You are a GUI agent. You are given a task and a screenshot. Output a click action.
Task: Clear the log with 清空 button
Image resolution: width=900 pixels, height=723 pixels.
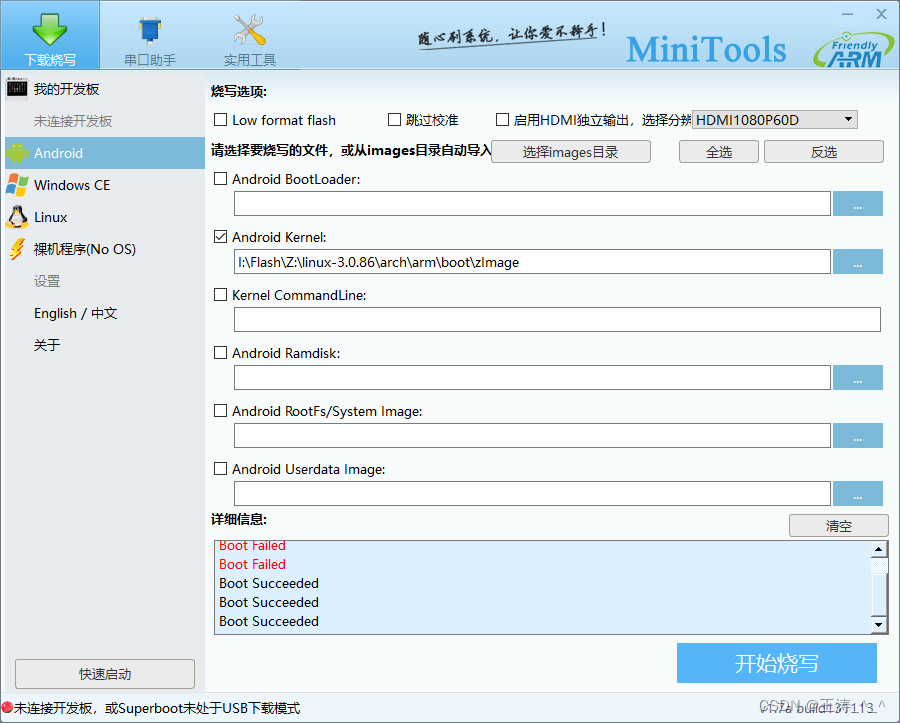pos(839,526)
